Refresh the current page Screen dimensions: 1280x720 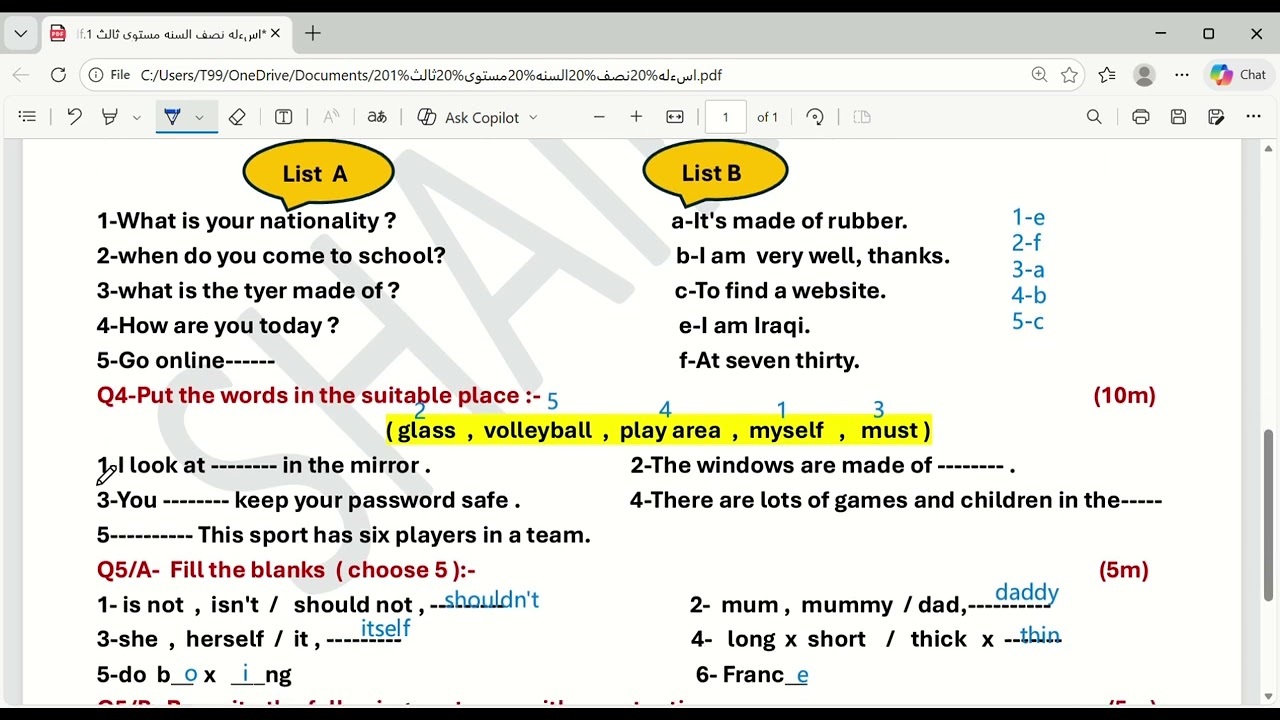[58, 75]
